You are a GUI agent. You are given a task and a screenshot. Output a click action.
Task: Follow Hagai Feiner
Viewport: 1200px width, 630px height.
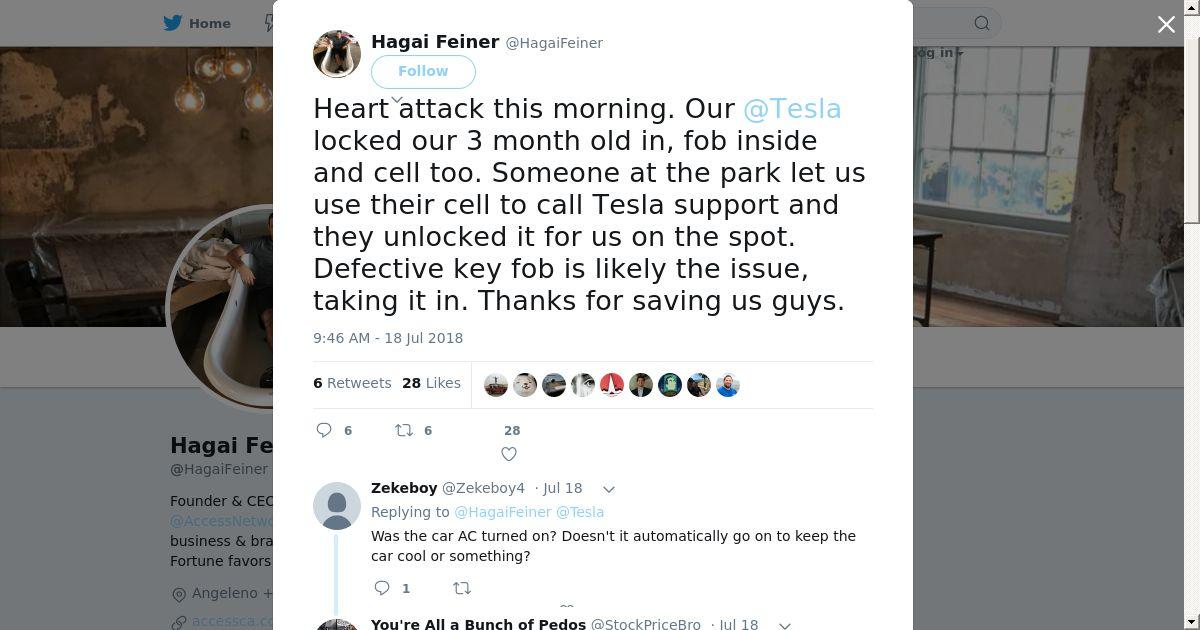pyautogui.click(x=423, y=71)
